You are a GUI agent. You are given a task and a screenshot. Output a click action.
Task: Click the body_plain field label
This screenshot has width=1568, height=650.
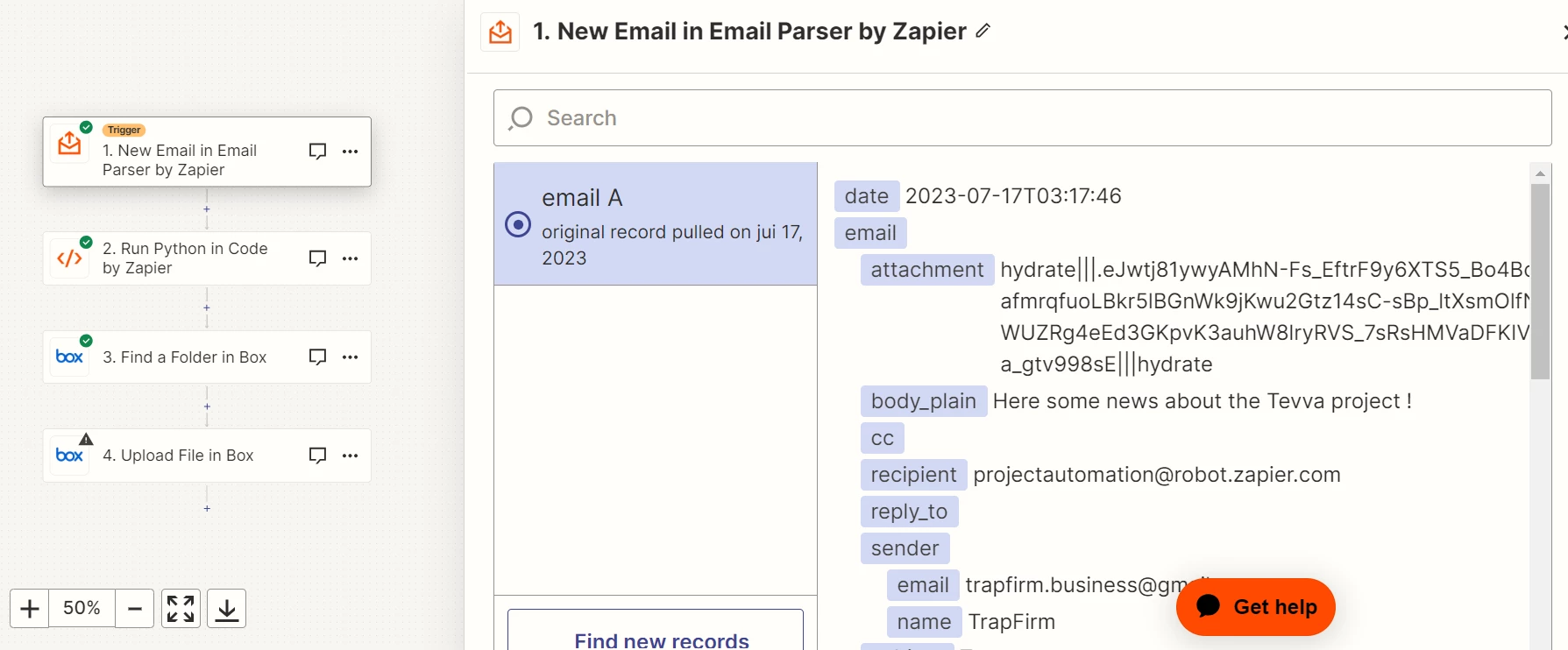pyautogui.click(x=924, y=401)
